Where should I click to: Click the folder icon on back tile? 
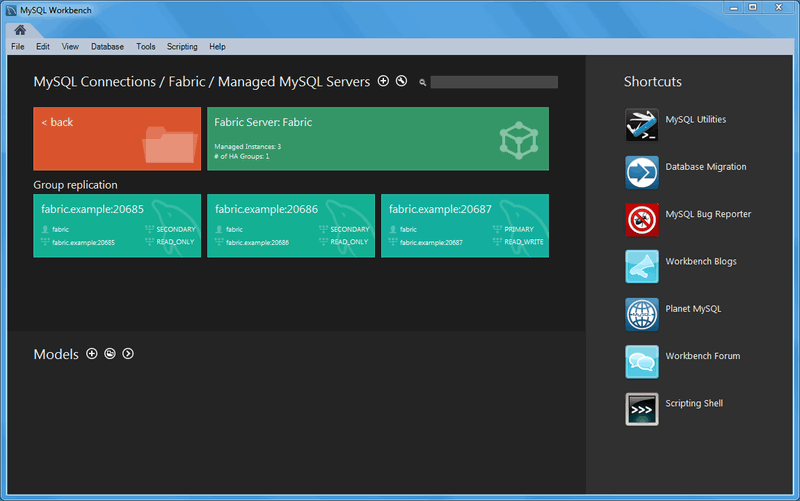[170, 145]
